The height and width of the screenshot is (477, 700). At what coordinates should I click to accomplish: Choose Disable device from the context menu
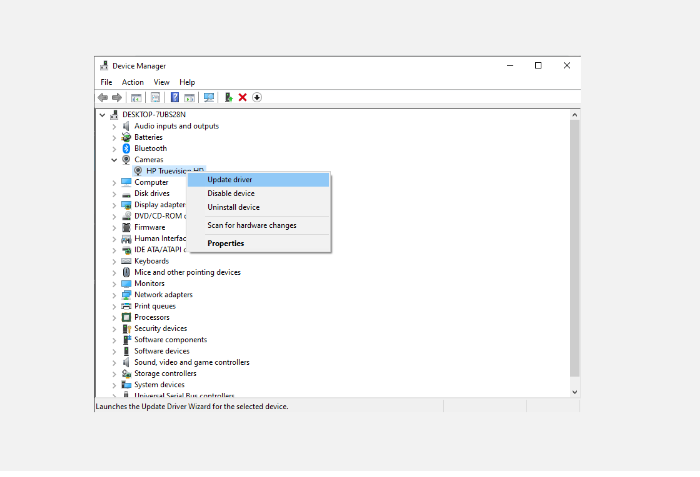click(x=258, y=193)
